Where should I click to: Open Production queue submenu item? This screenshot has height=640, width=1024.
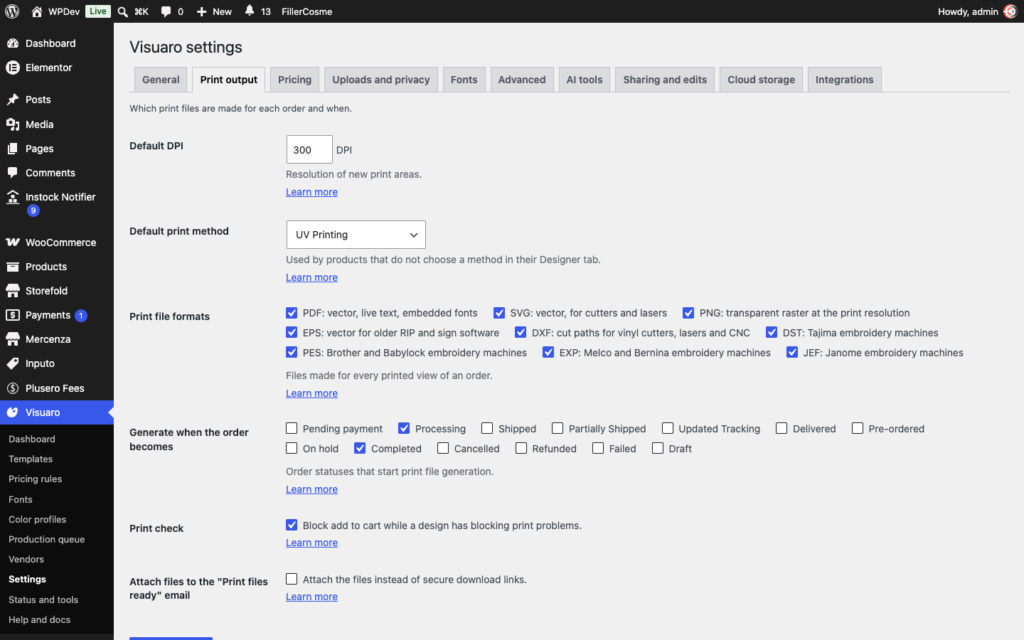(x=46, y=539)
